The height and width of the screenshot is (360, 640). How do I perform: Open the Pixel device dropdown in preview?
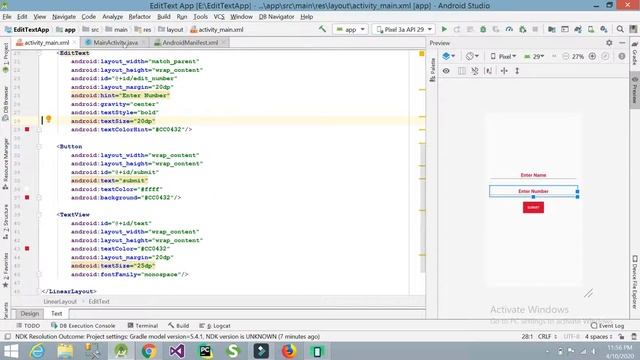coord(503,56)
